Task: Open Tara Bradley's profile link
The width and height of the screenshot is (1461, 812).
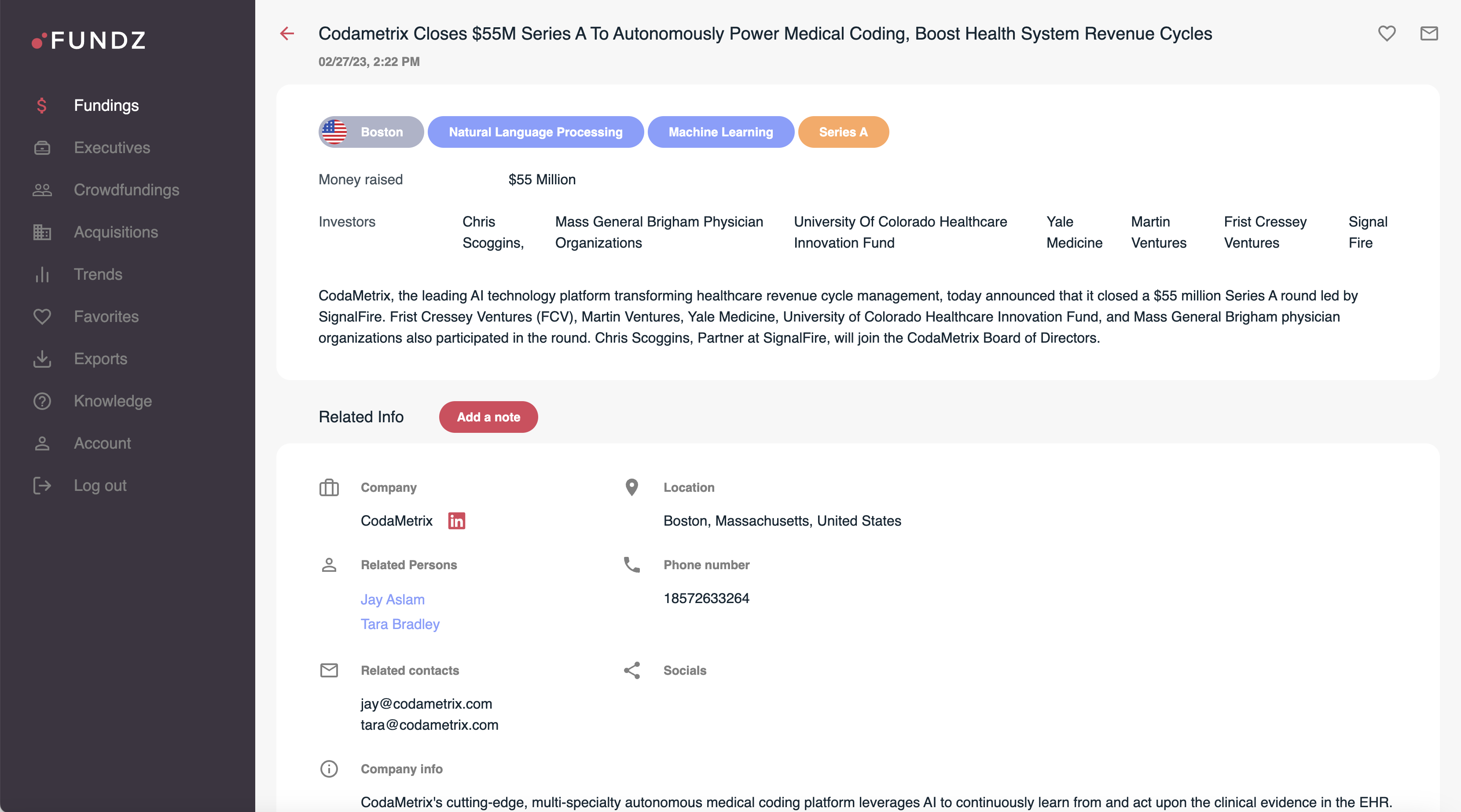Action: 400,624
